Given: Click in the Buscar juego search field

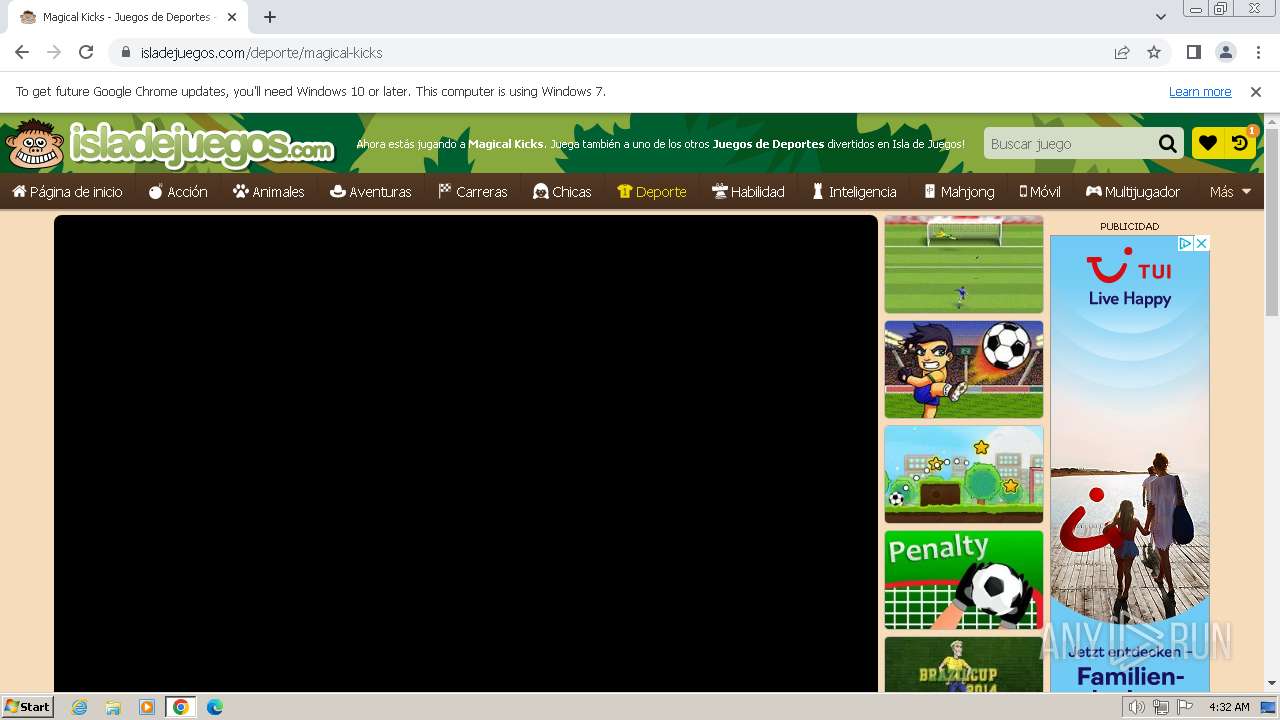Looking at the screenshot, I should [x=1068, y=144].
